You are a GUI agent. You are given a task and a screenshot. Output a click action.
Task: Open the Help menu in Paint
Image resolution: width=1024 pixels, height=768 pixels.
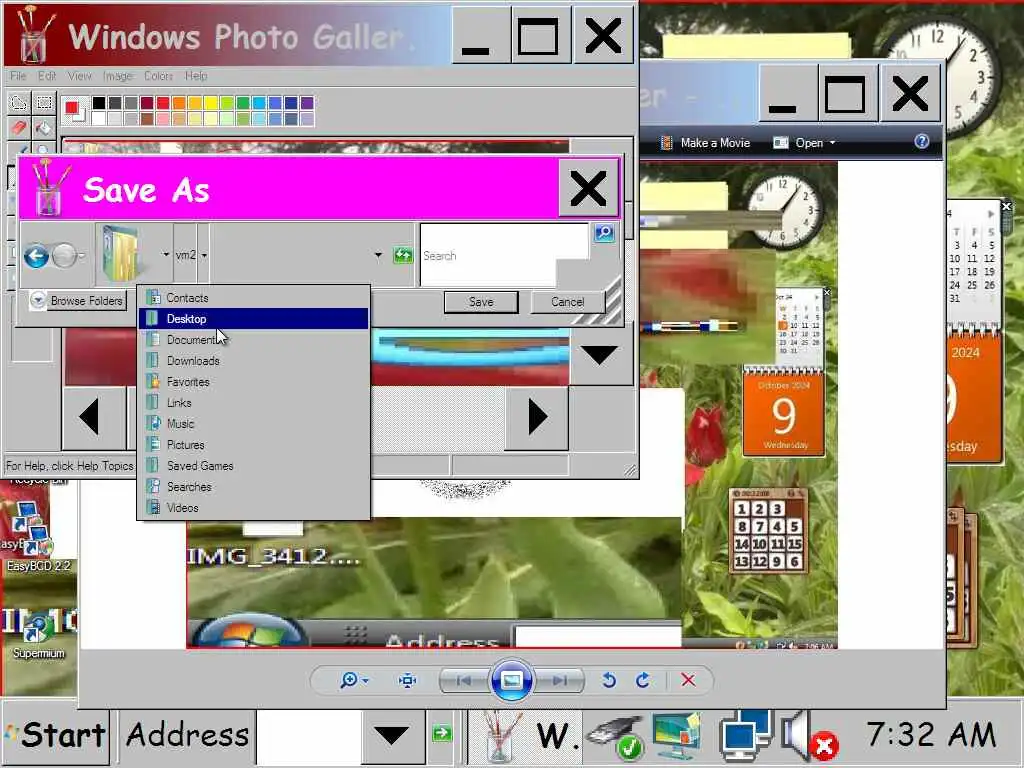click(196, 76)
